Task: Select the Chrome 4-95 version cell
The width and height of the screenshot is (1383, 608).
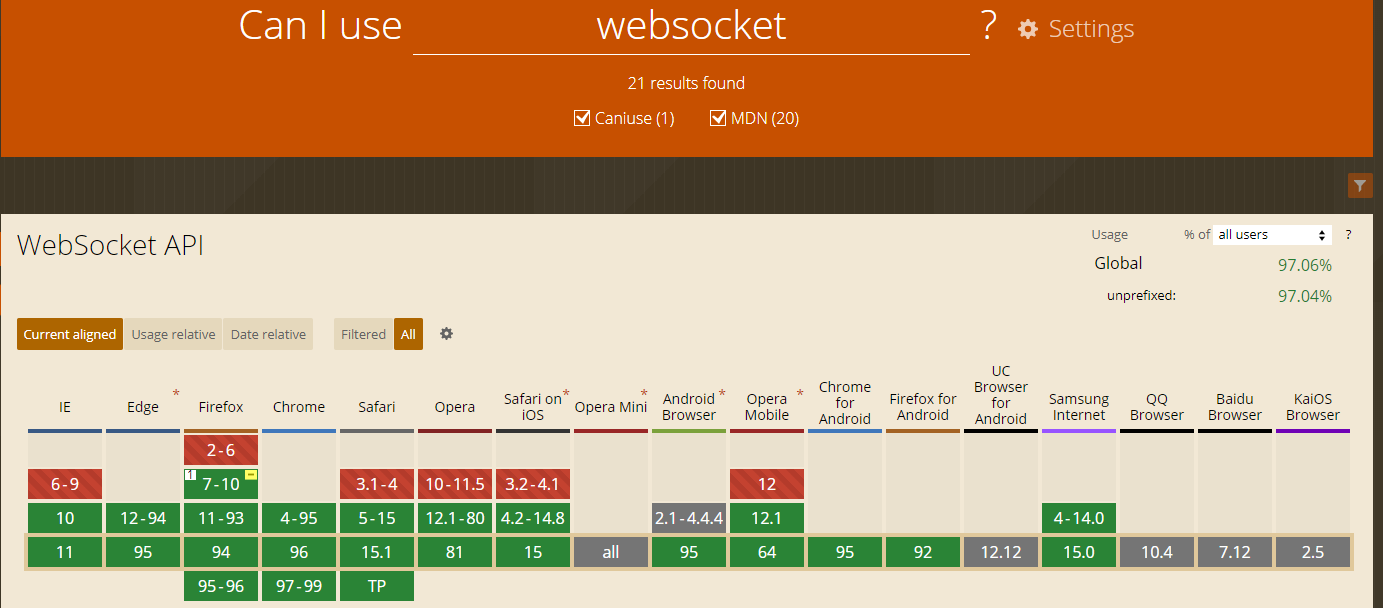Action: pyautogui.click(x=299, y=518)
